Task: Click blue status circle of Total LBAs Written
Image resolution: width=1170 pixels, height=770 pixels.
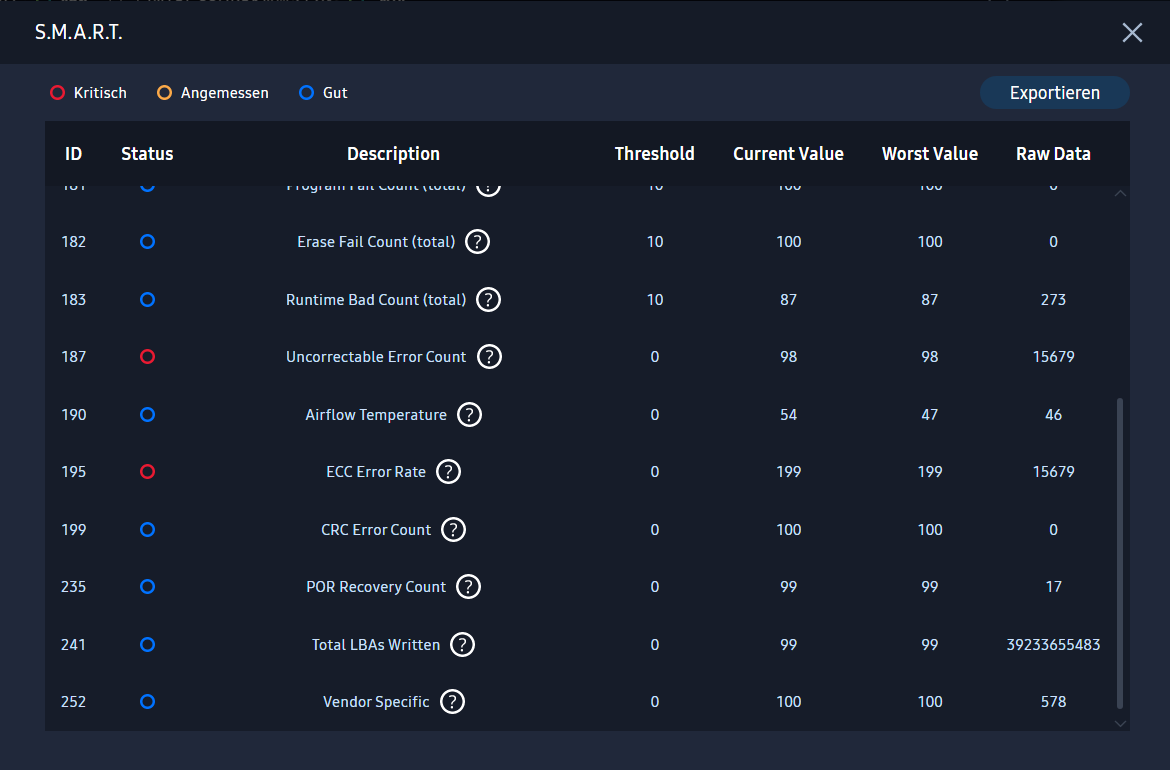Action: 148,645
